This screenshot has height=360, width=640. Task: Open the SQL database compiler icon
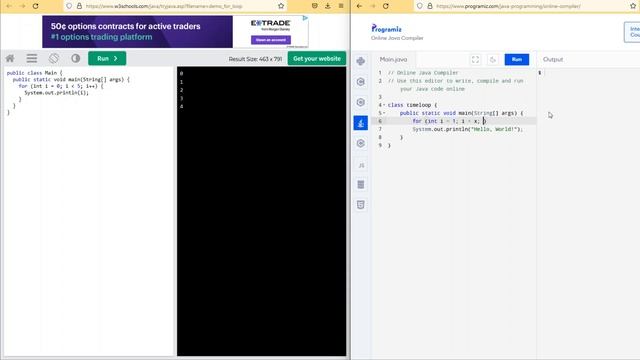point(360,184)
